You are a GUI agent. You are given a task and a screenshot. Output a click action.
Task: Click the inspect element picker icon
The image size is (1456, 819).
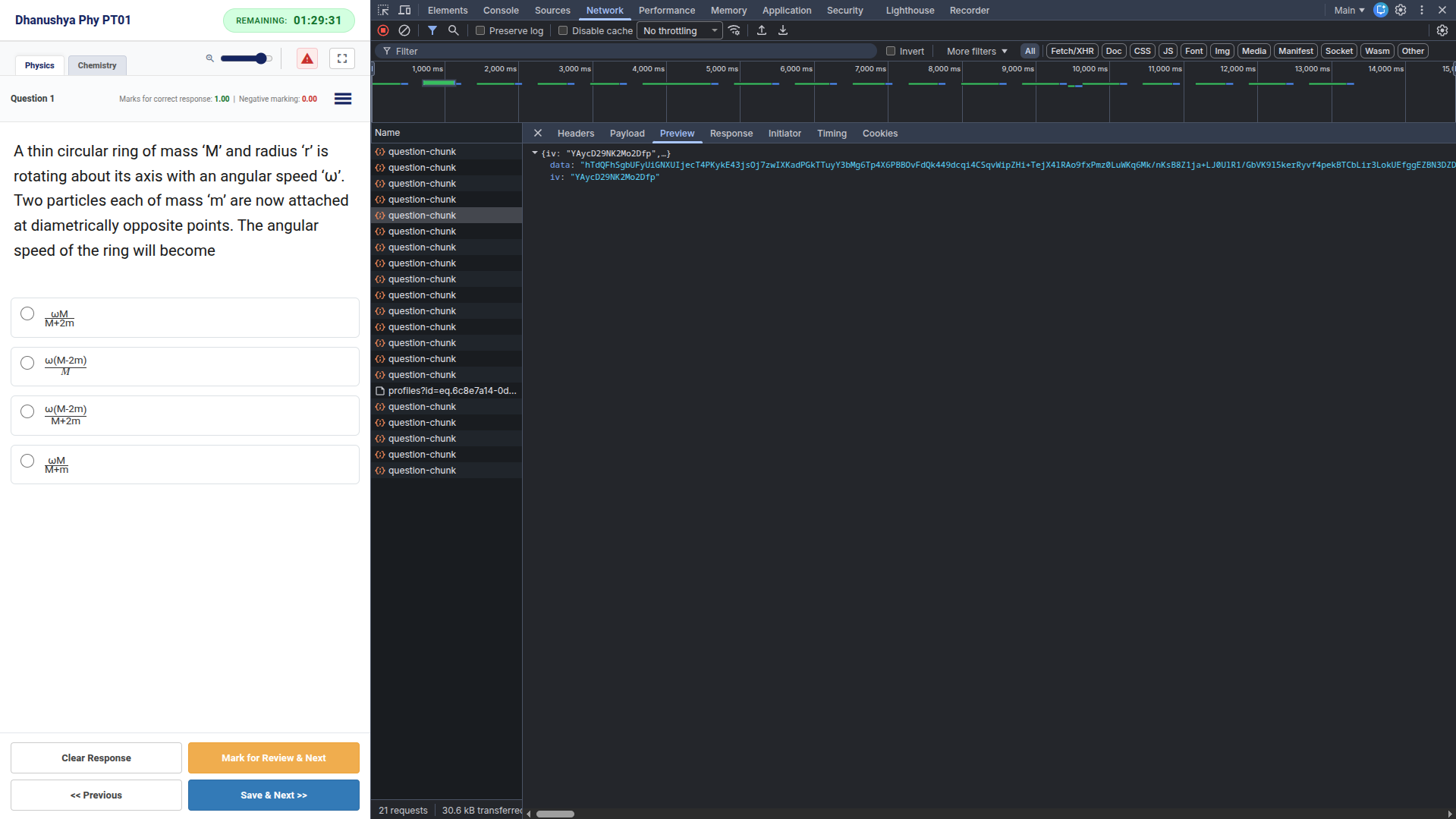383,10
